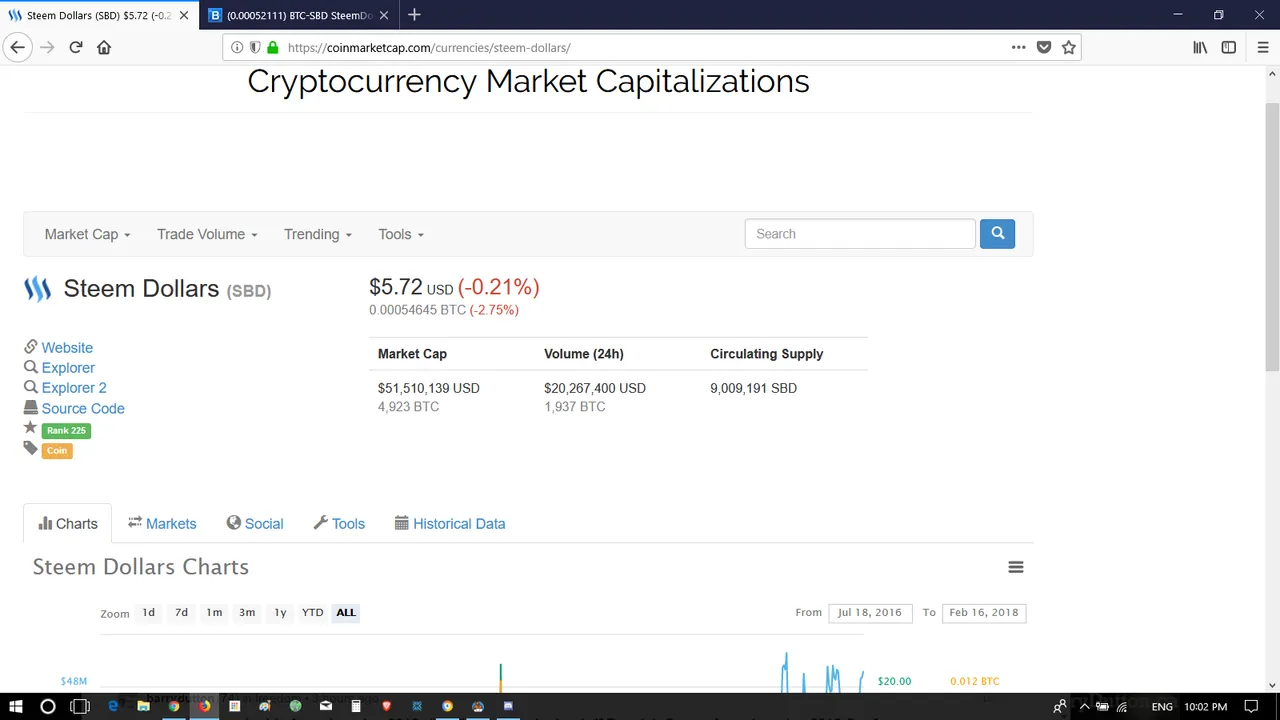Show site information icon in address bar
Viewport: 1280px width, 720px height.
click(237, 47)
